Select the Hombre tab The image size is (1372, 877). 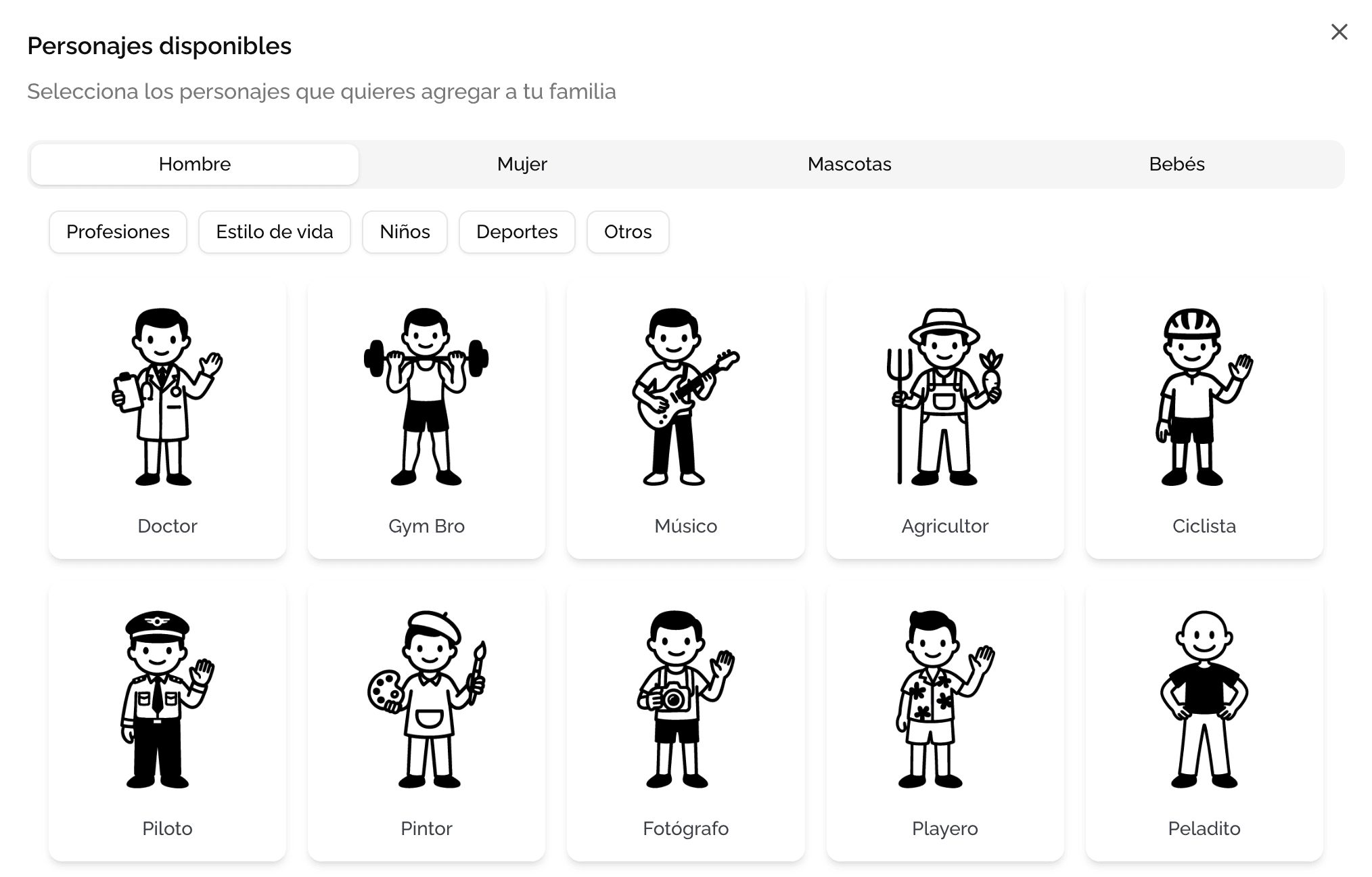194,164
